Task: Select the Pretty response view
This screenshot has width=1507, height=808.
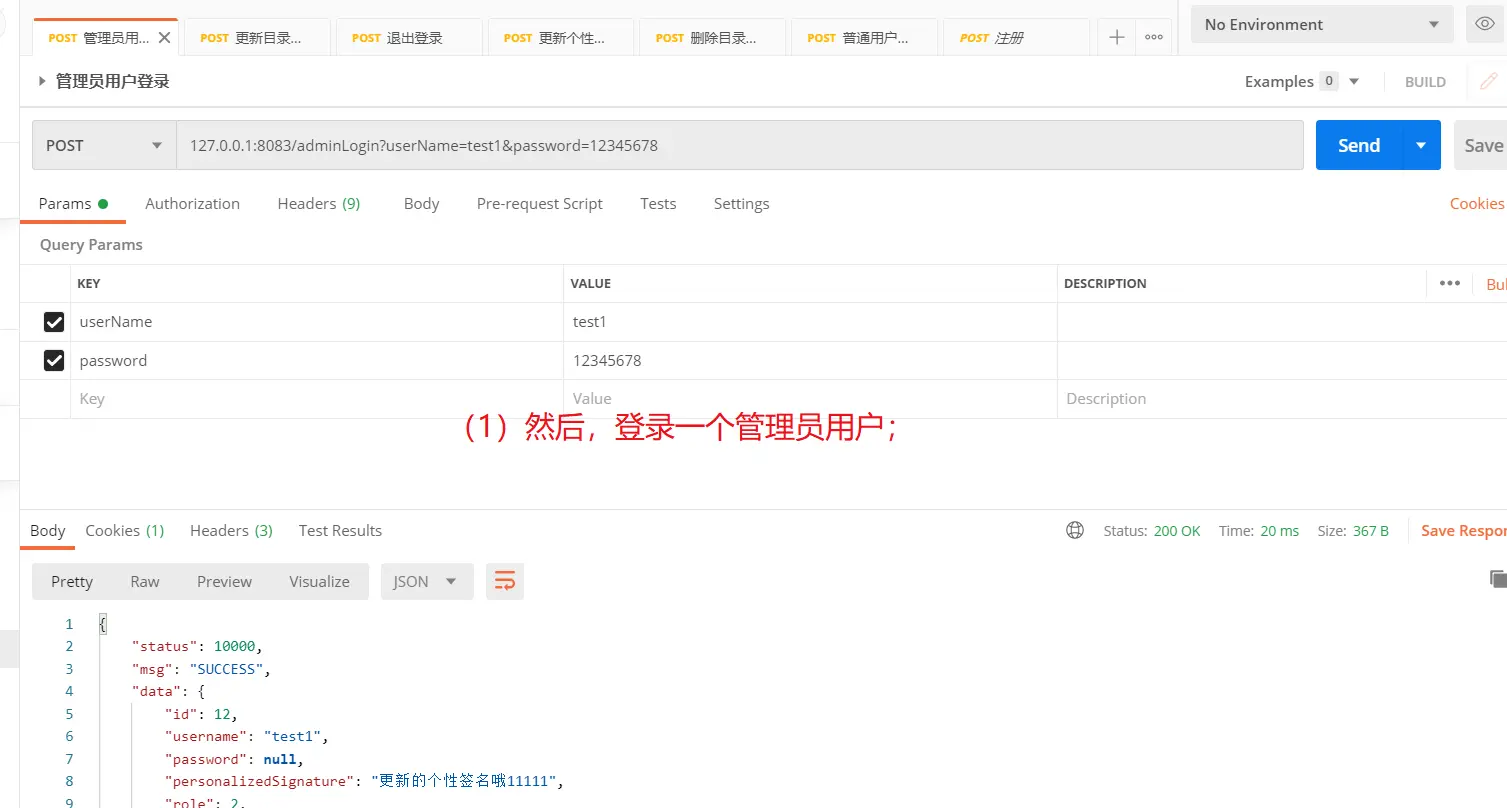Action: (72, 581)
